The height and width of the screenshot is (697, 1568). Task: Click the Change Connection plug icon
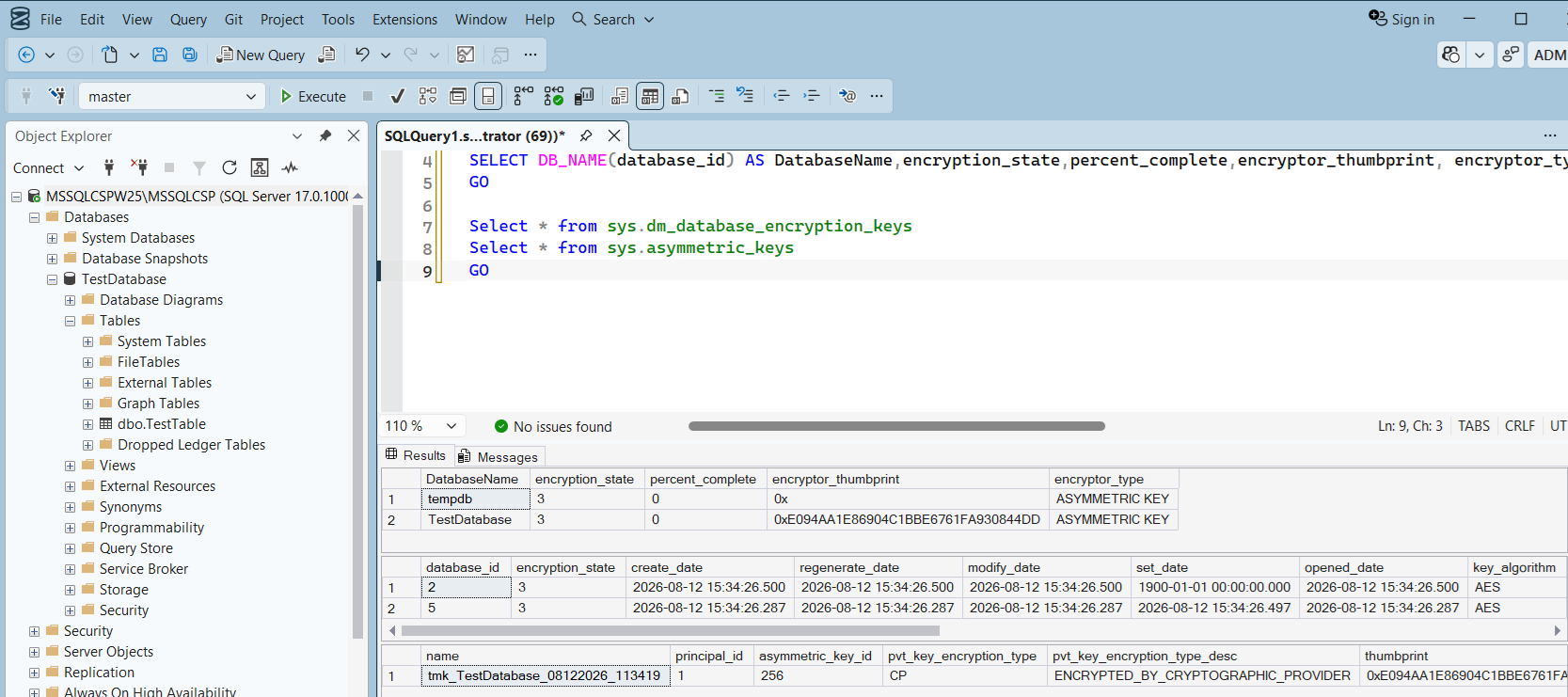click(x=56, y=96)
